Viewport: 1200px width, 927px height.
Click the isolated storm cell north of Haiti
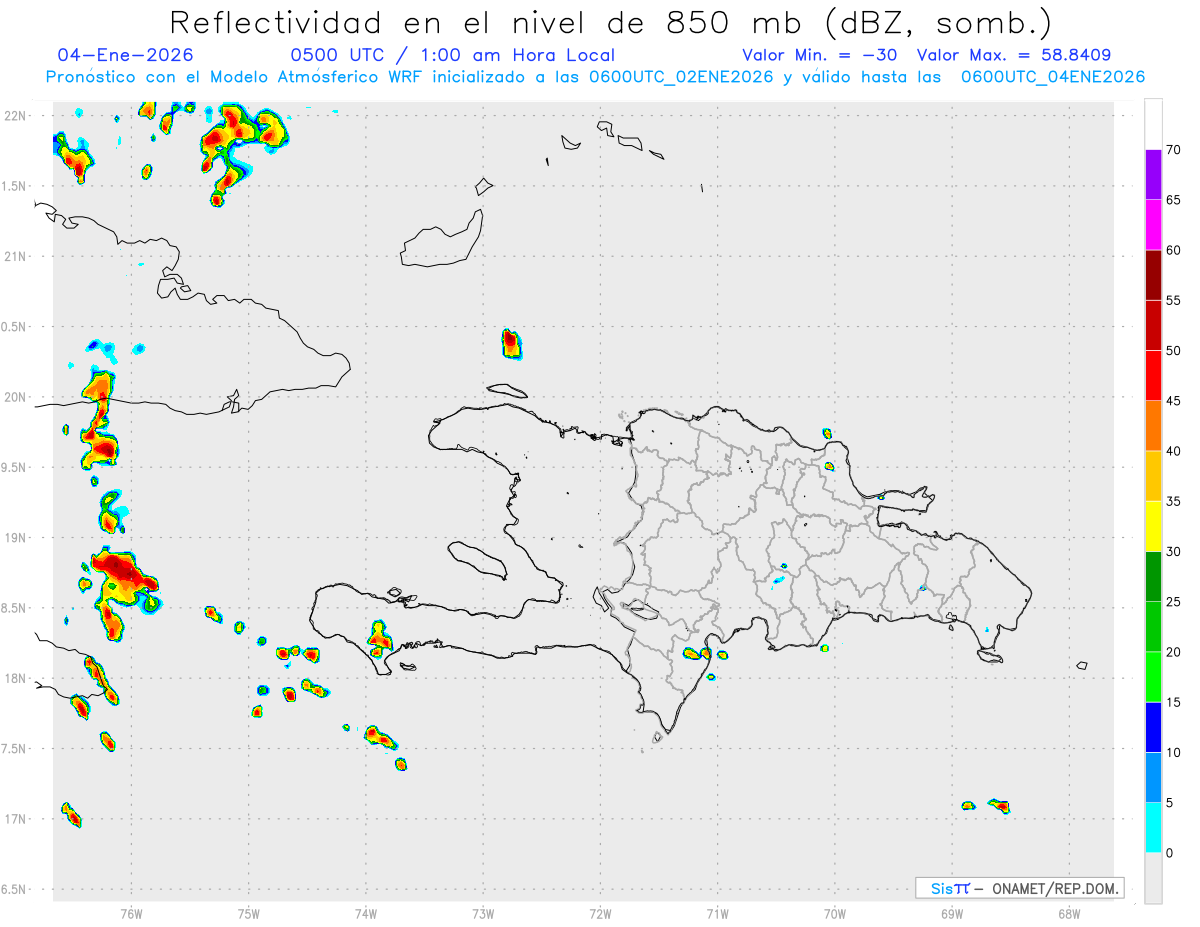(x=511, y=344)
